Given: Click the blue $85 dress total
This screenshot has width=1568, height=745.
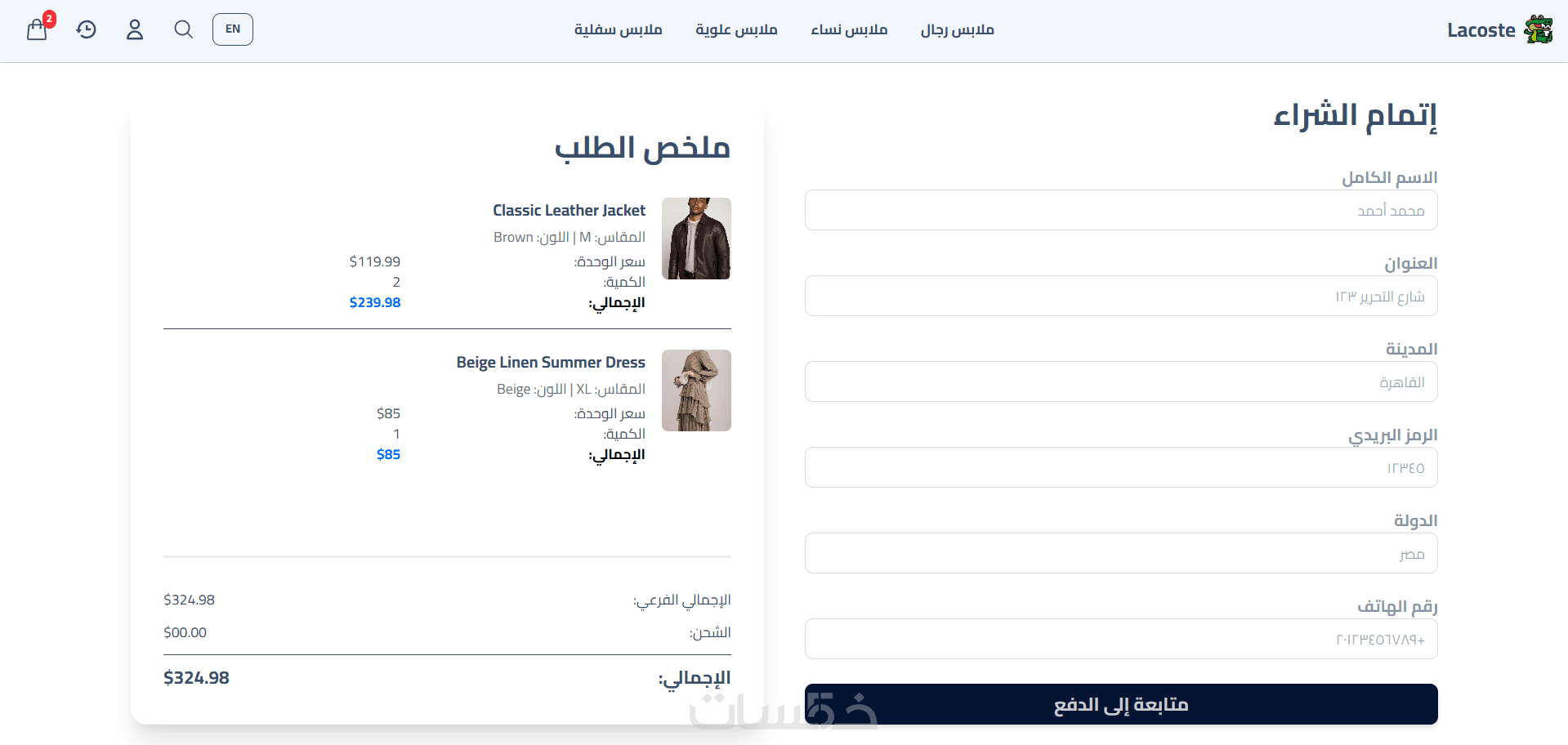Looking at the screenshot, I should (388, 454).
